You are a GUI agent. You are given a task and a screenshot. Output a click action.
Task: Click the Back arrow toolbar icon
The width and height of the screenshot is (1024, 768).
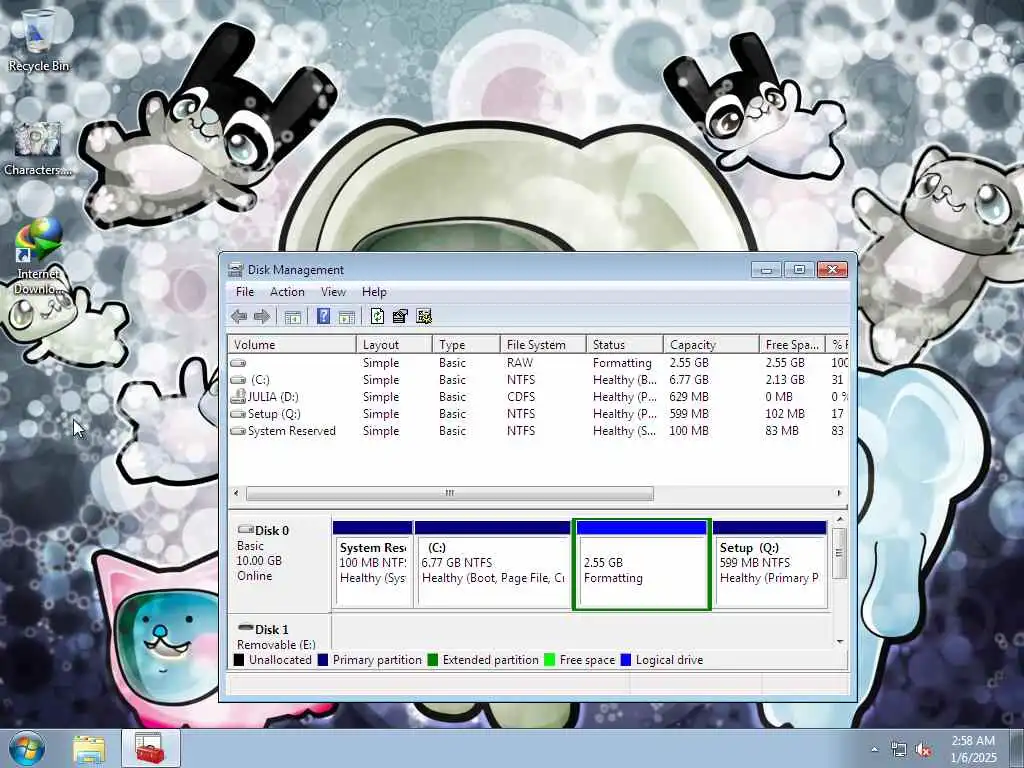[239, 317]
